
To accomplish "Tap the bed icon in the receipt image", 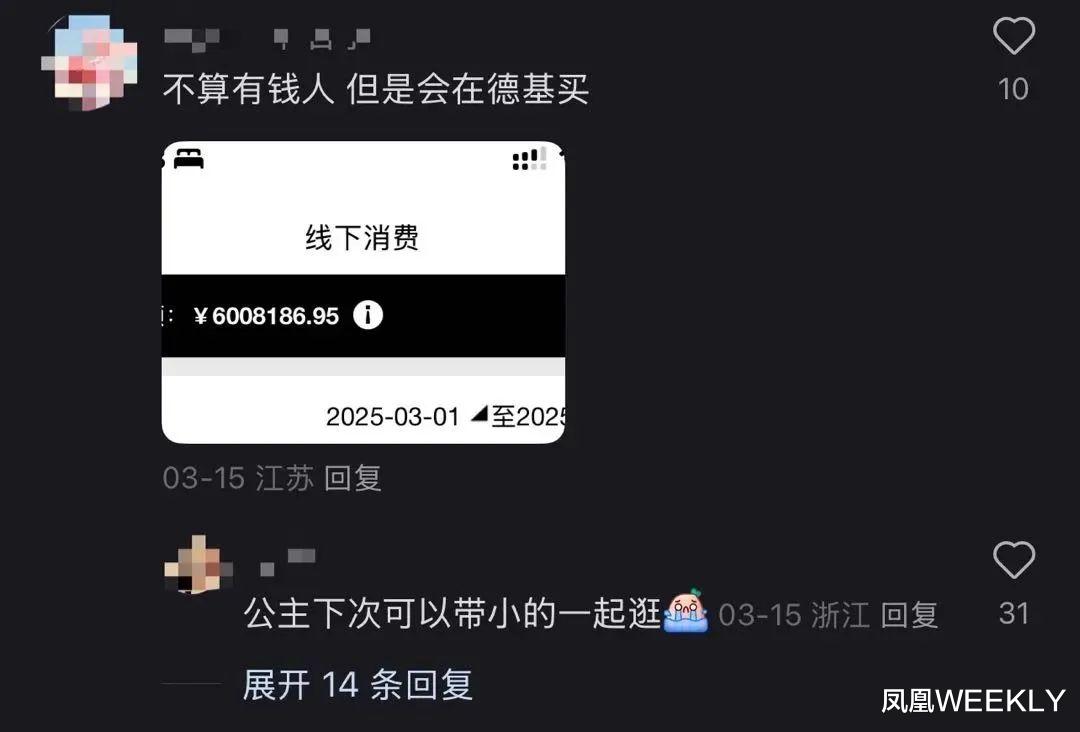I will [188, 159].
